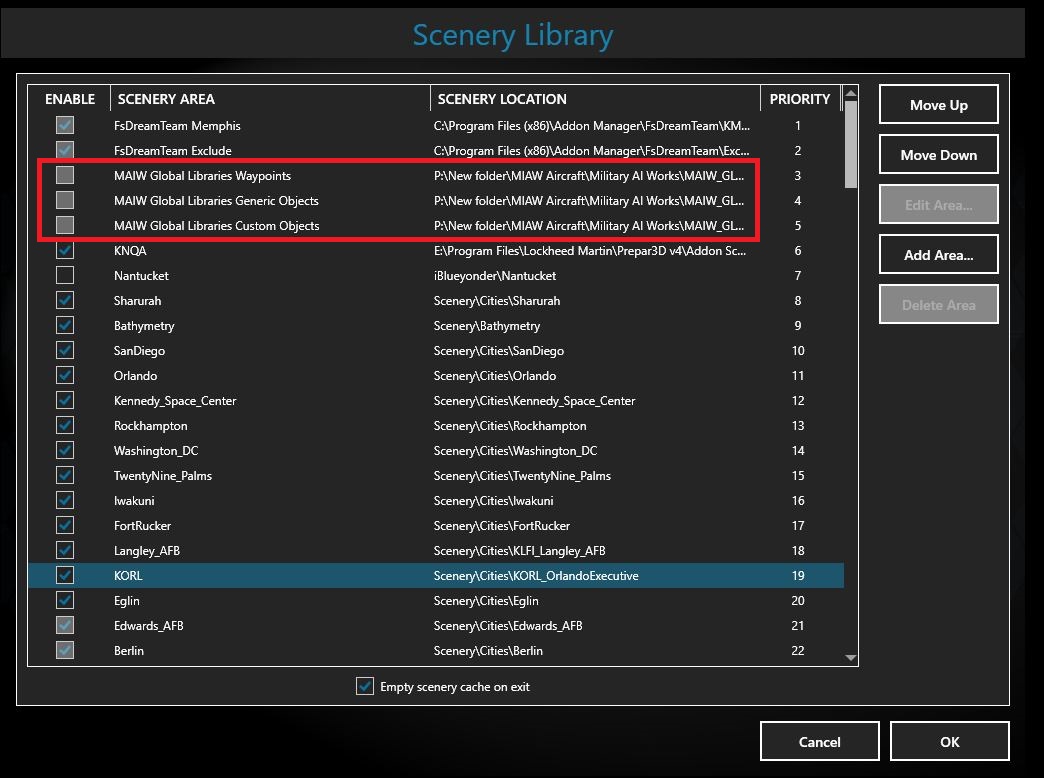
Task: Select the FsDreamTeam Memphis scenery row
Action: coord(436,125)
